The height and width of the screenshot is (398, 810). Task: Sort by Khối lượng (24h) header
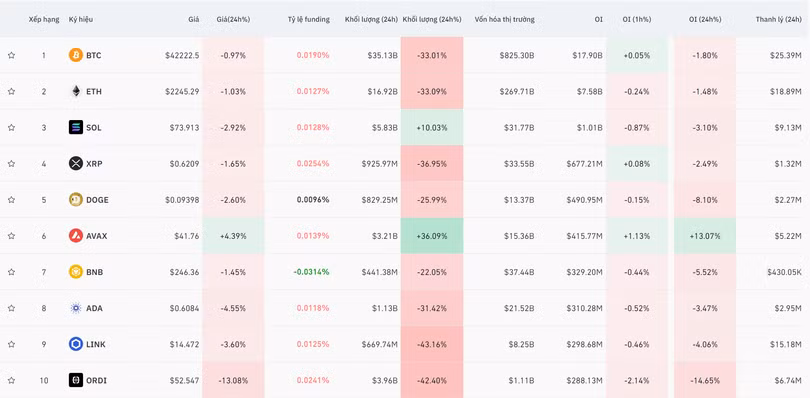pyautogui.click(x=371, y=20)
